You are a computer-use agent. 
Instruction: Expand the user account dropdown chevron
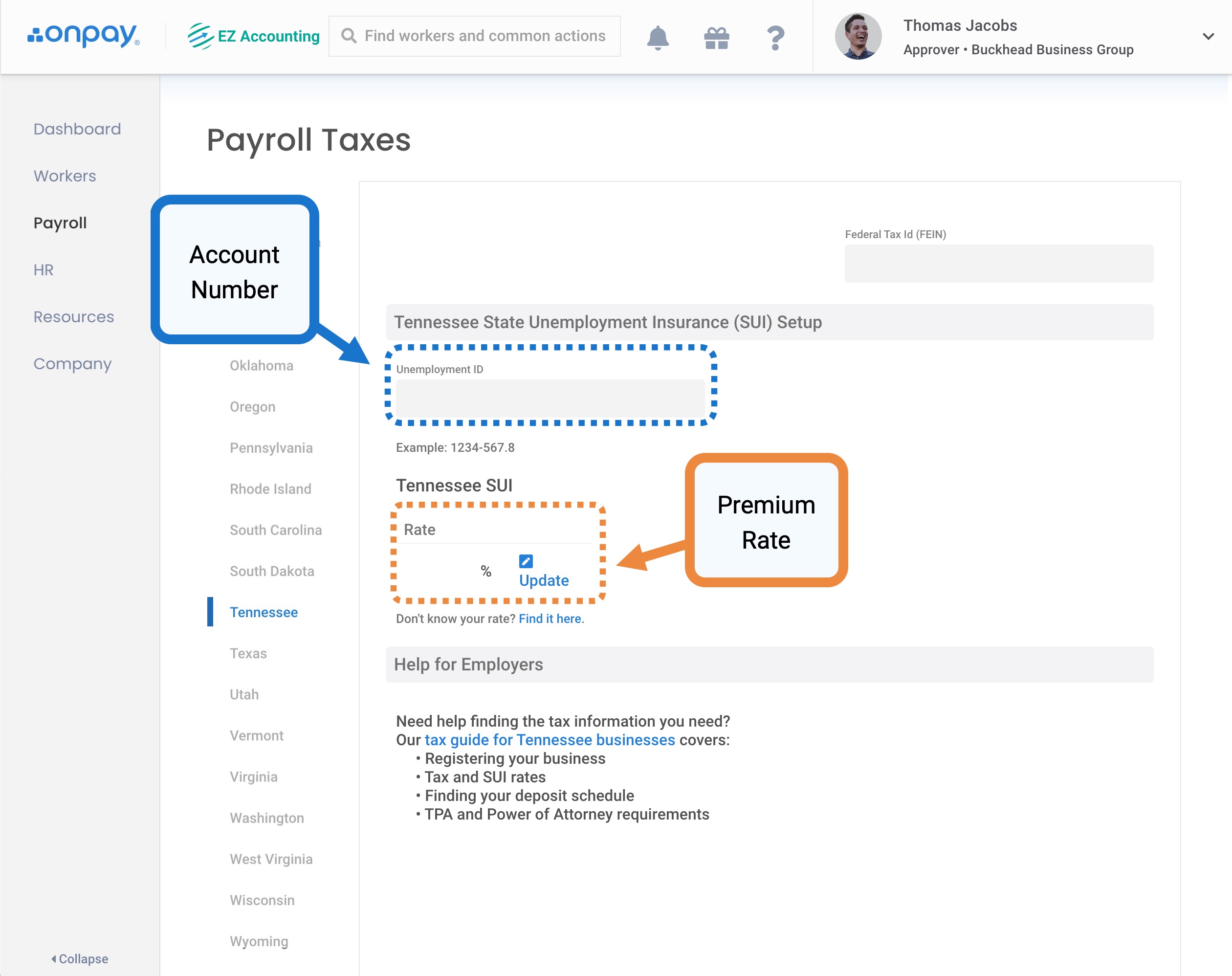(x=1208, y=37)
